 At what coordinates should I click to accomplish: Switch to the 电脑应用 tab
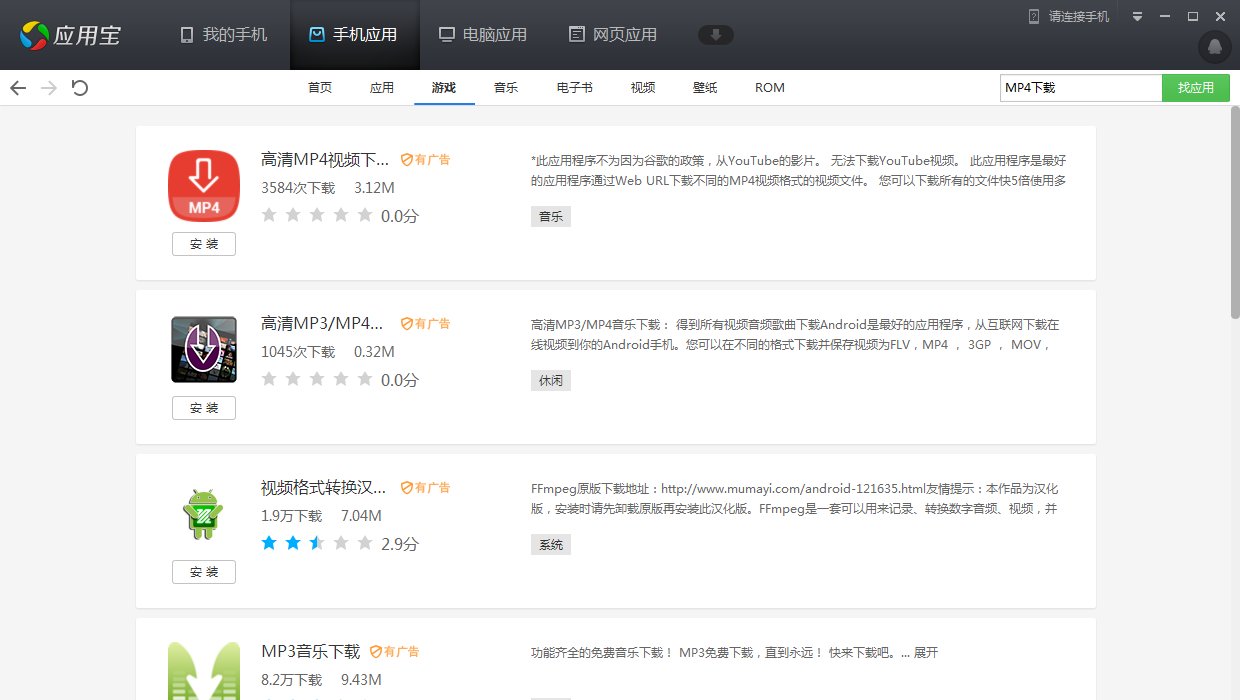point(483,34)
